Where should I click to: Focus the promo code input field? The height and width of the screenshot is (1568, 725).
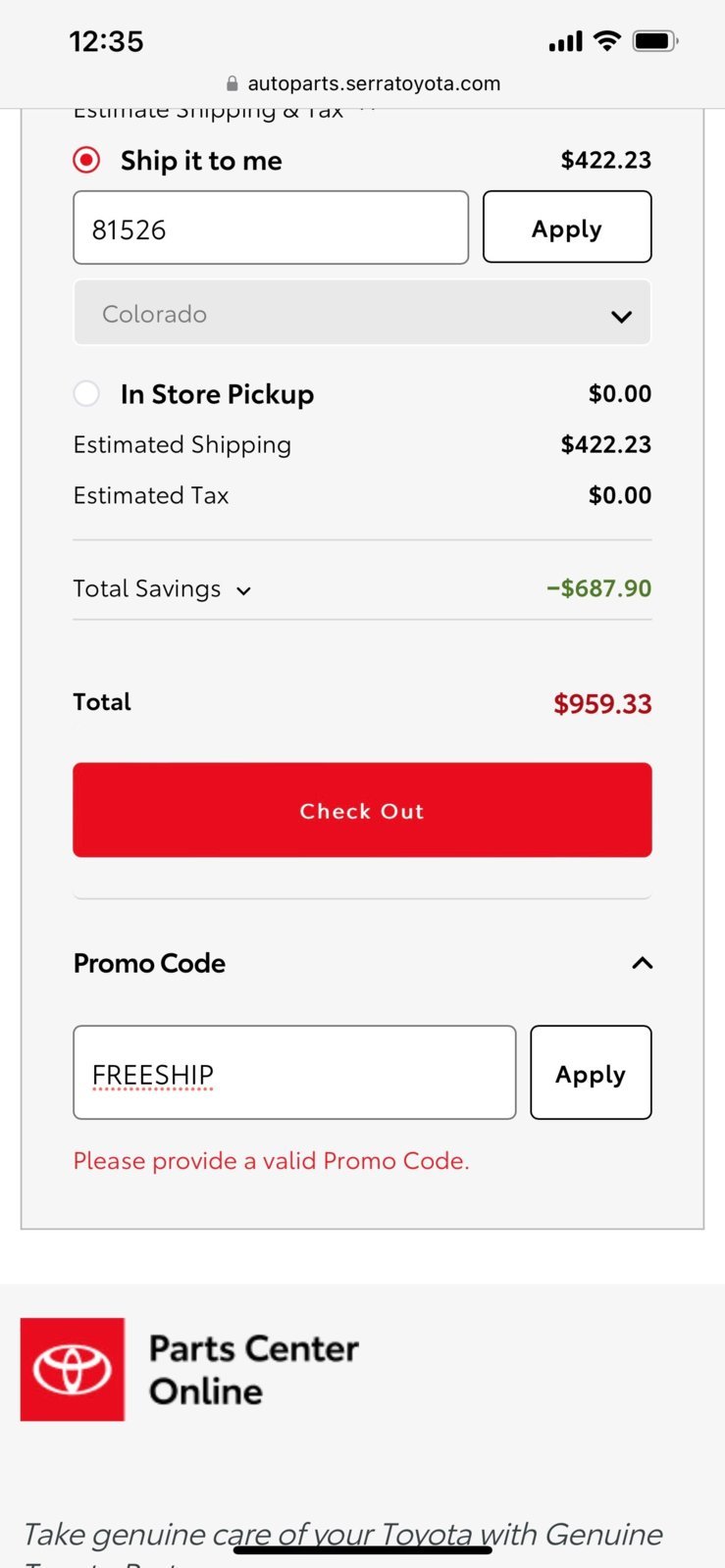click(x=294, y=1073)
